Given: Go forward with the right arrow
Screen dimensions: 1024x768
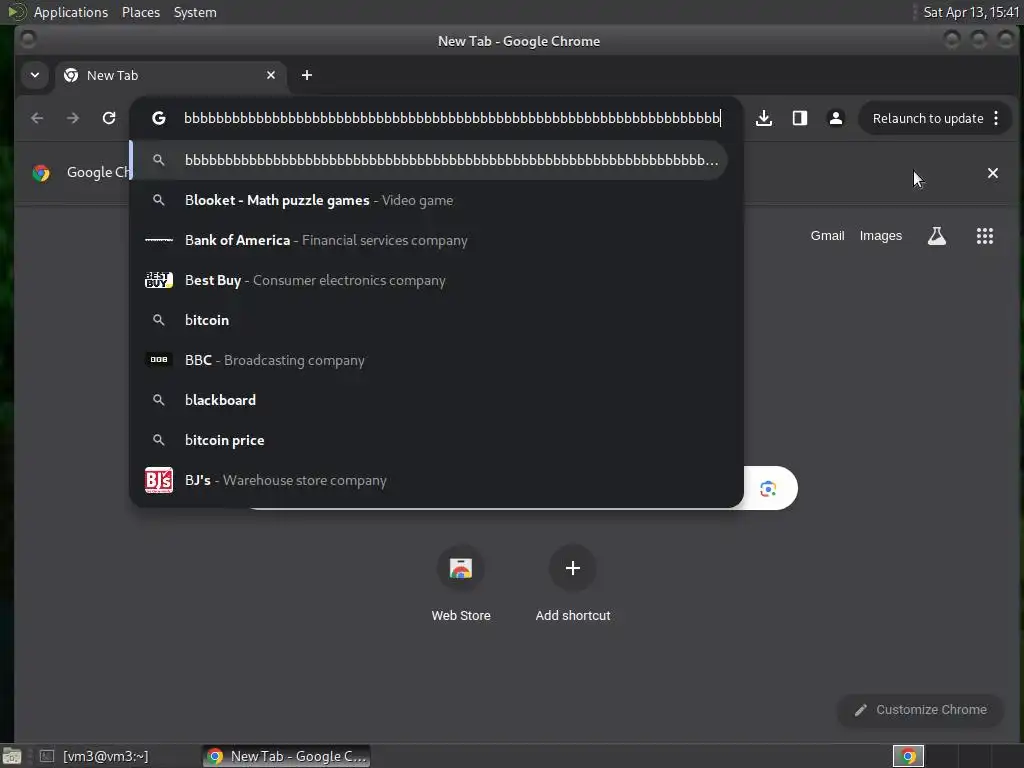Looking at the screenshot, I should pyautogui.click(x=73, y=118).
